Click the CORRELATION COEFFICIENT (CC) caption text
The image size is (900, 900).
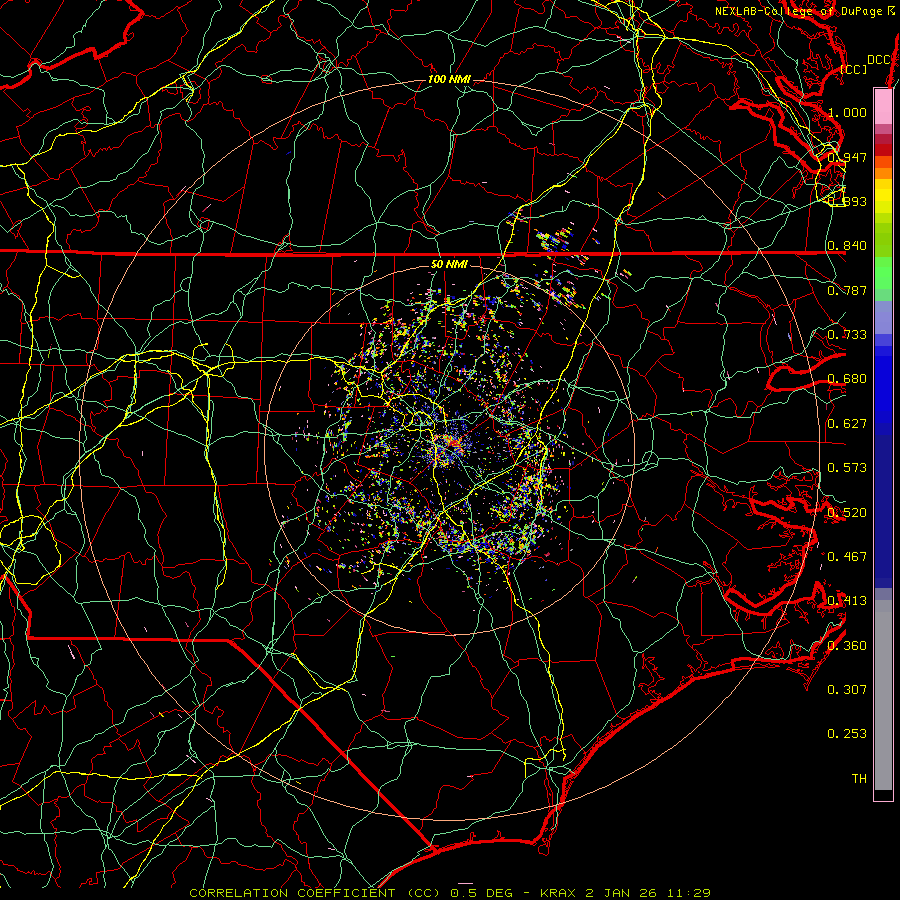(x=316, y=893)
